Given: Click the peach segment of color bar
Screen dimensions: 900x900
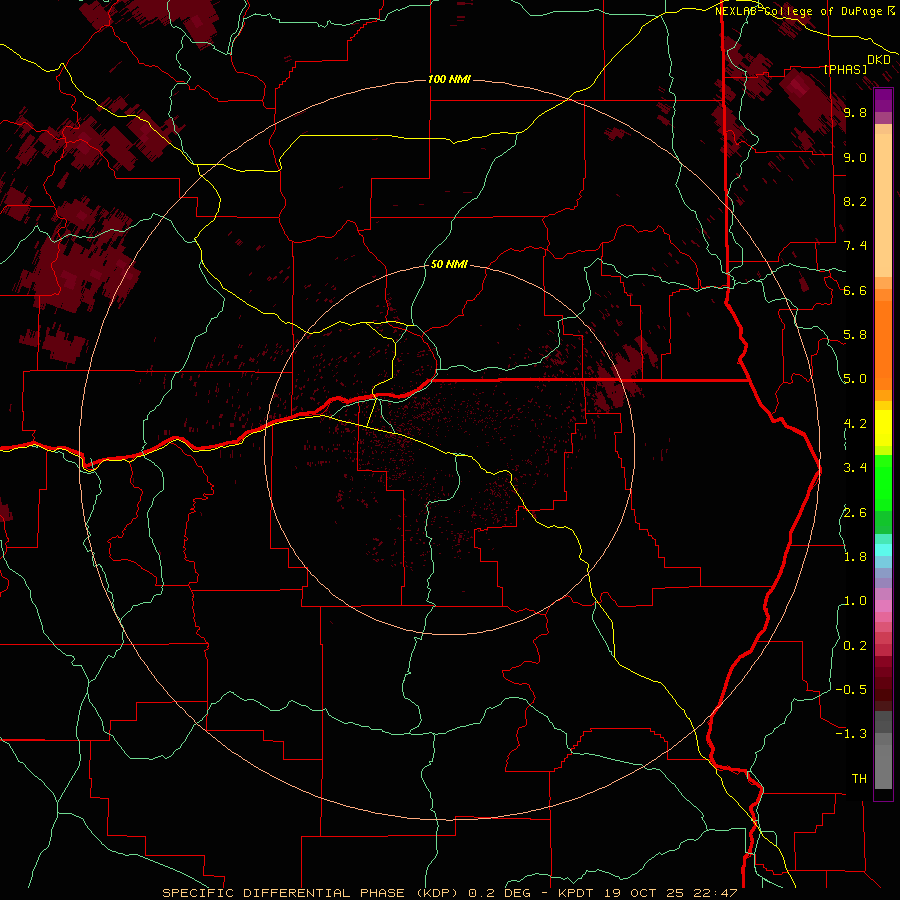Looking at the screenshot, I should [x=883, y=205].
